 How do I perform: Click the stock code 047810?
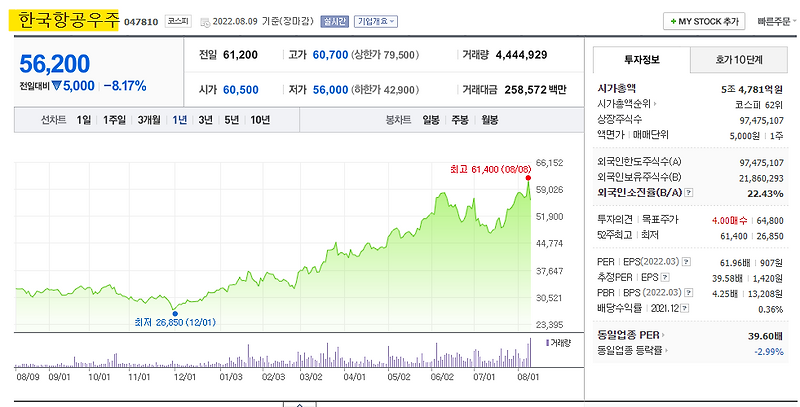click(x=141, y=22)
